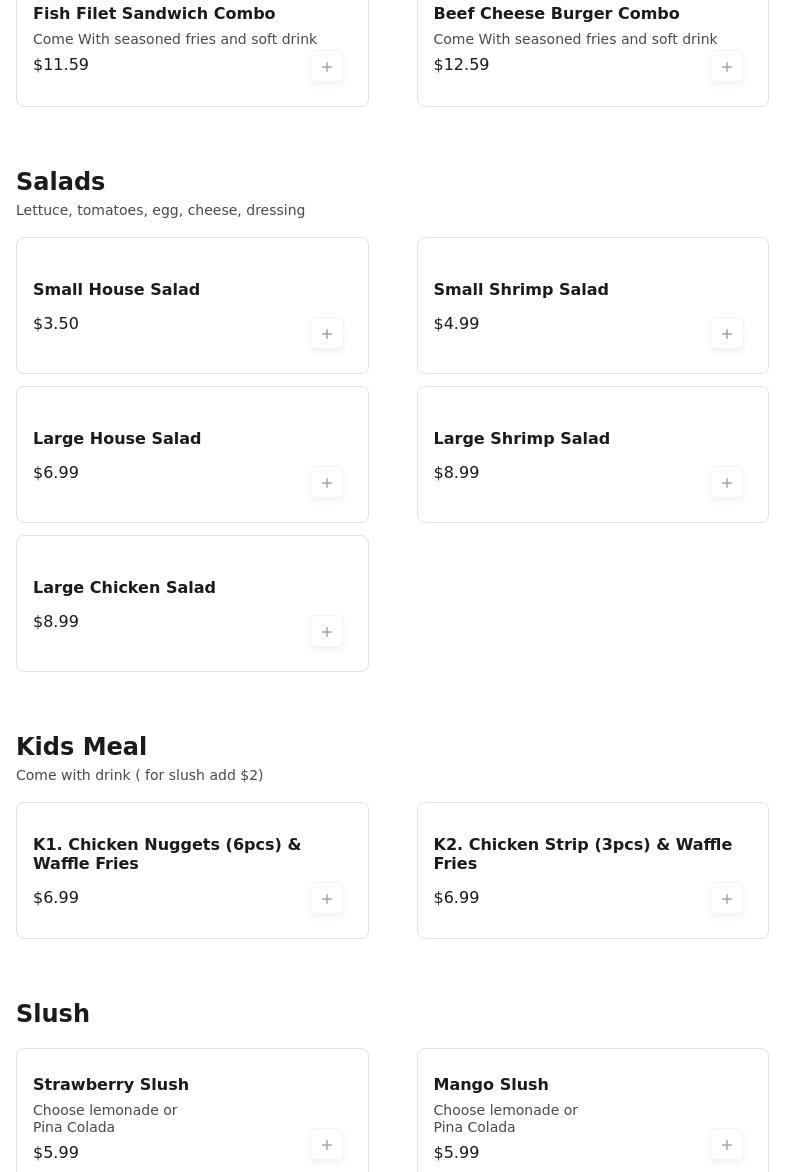Select the Mango Slush item name

[x=490, y=1084]
